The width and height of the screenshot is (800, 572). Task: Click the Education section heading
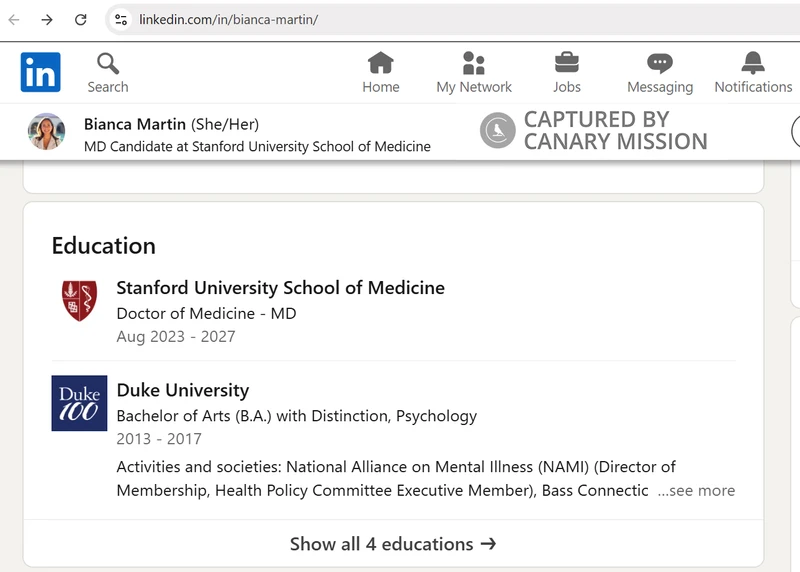point(104,245)
